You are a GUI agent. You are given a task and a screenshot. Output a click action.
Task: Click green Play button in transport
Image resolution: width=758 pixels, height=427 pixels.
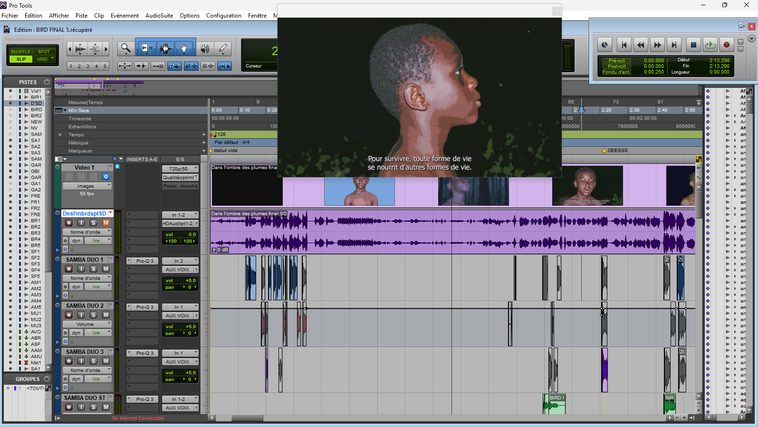pyautogui.click(x=710, y=45)
